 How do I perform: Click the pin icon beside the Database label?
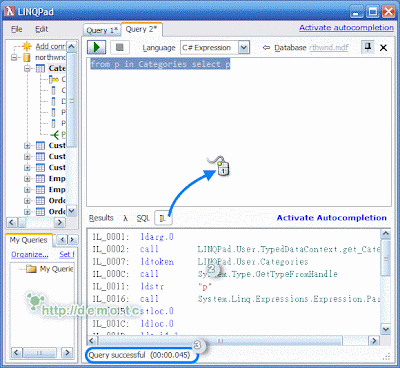coord(368,47)
